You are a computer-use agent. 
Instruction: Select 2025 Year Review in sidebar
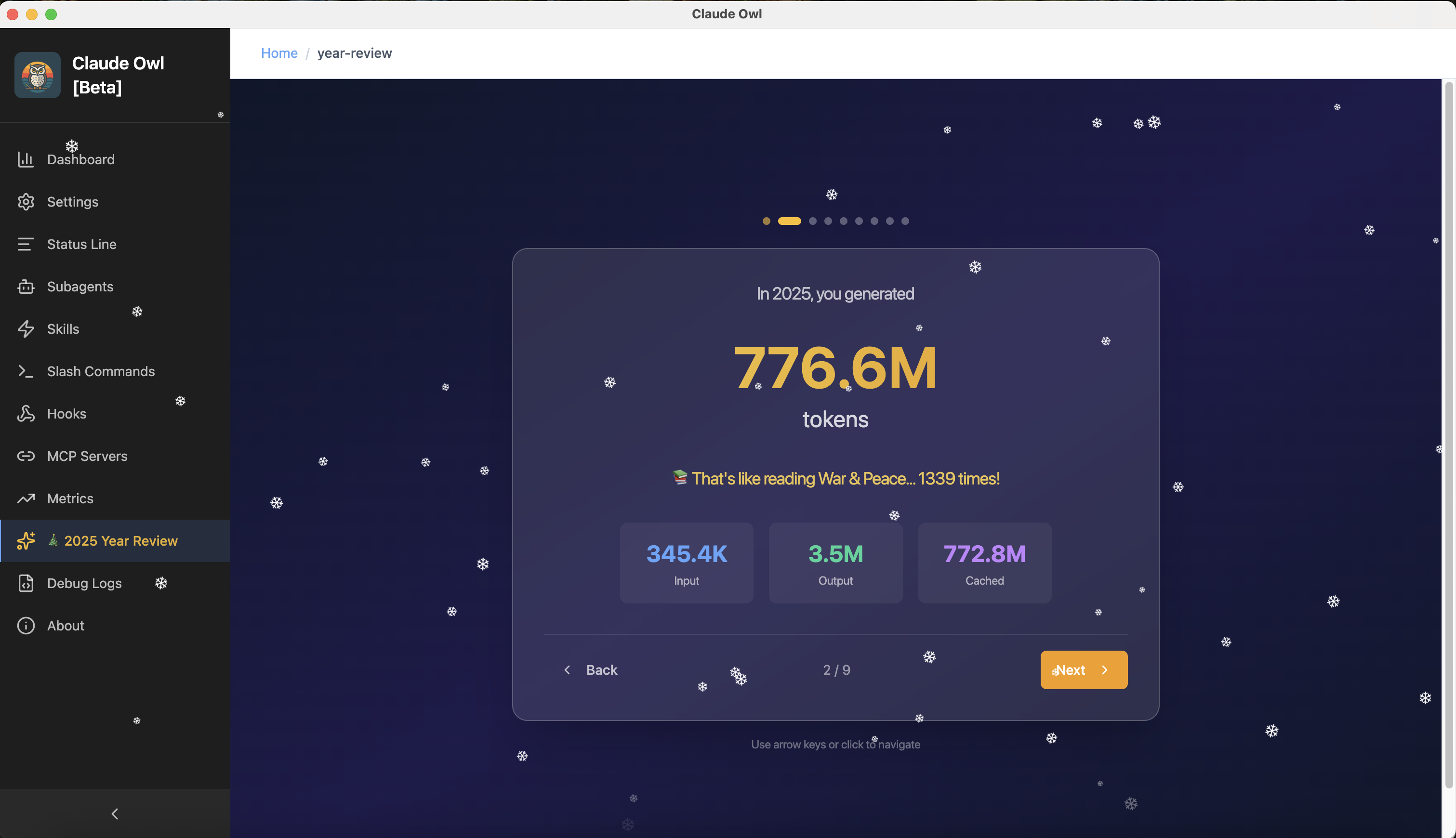(120, 541)
